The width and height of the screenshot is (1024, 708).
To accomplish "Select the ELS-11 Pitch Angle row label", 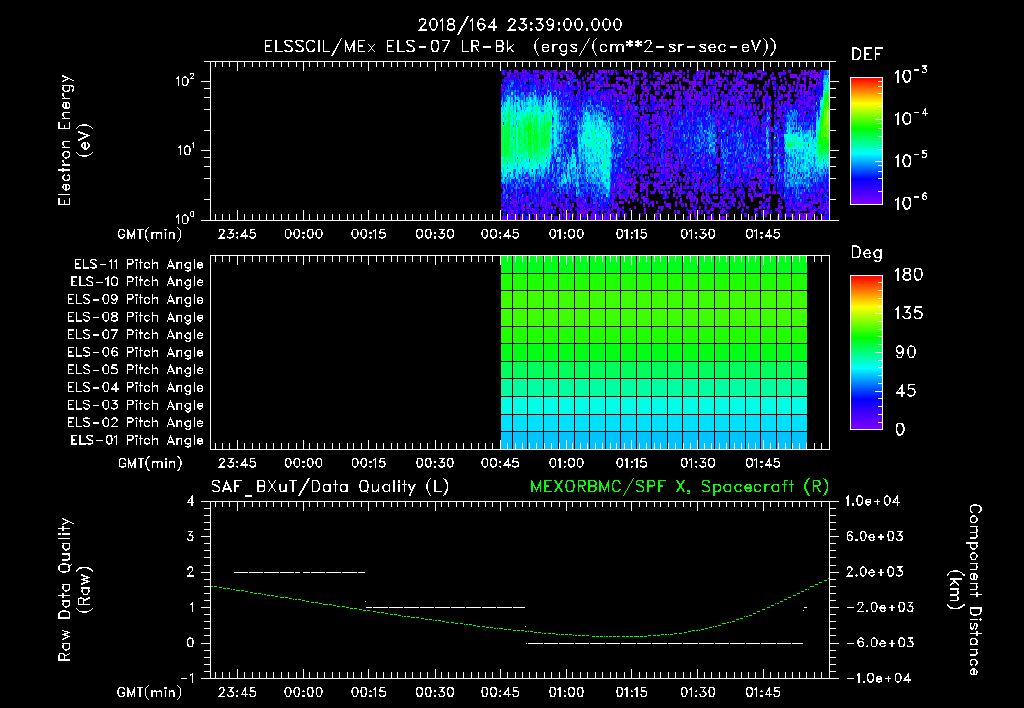I will pyautogui.click(x=138, y=265).
